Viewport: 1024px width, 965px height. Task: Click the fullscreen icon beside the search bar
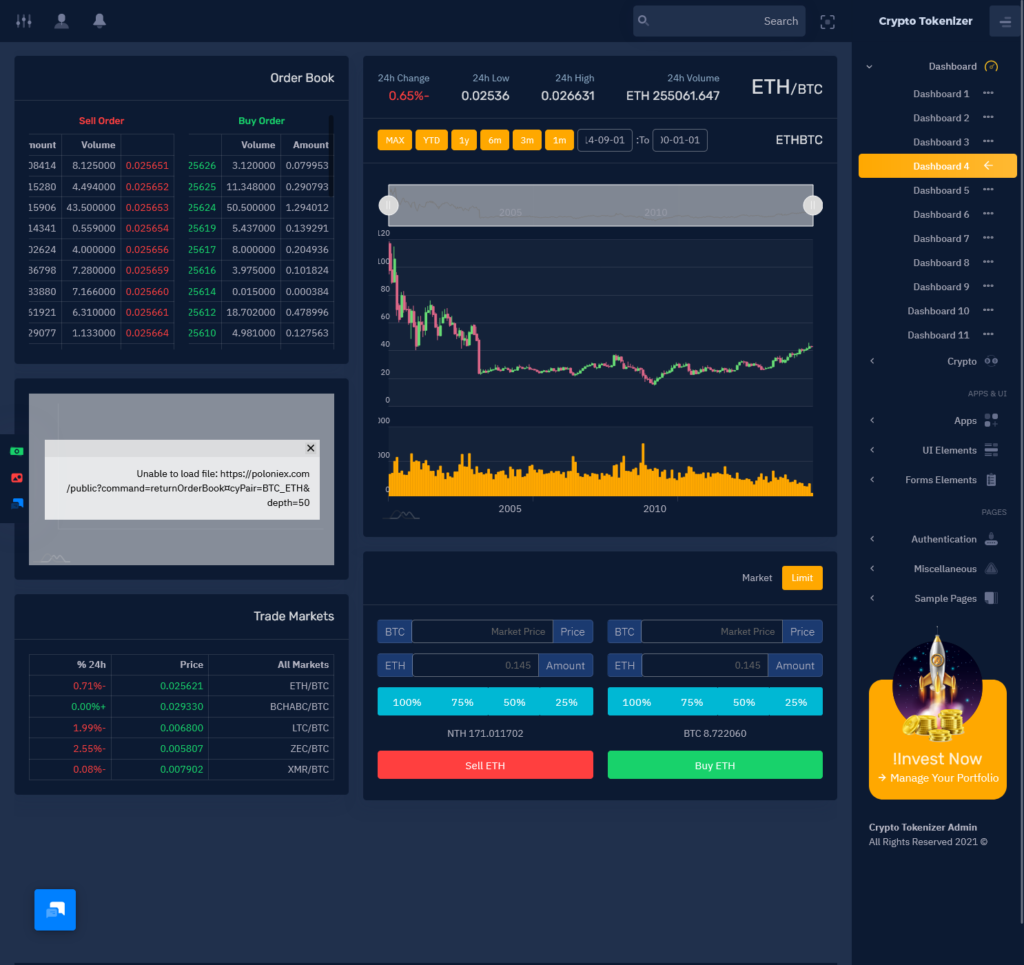[x=827, y=21]
